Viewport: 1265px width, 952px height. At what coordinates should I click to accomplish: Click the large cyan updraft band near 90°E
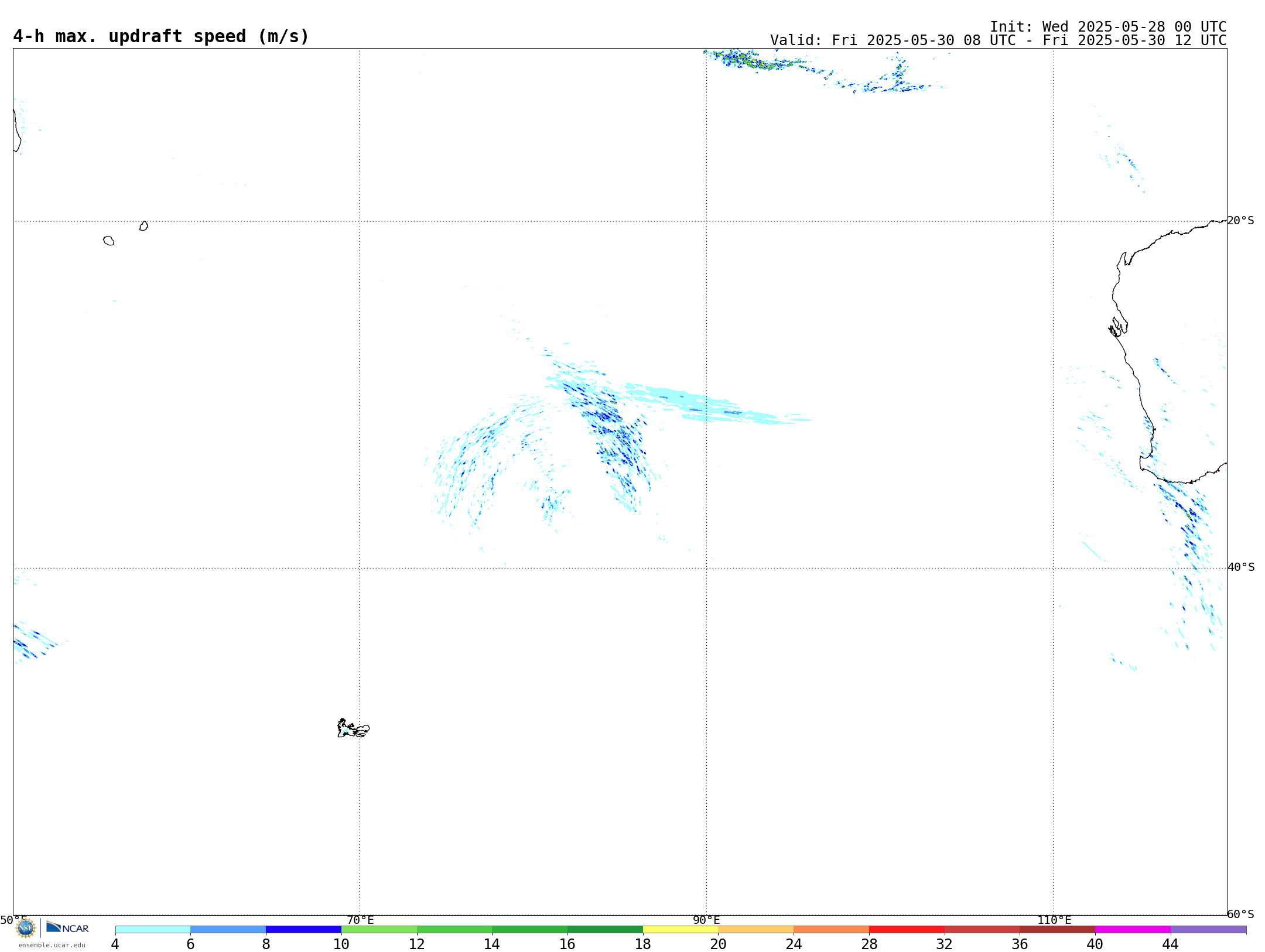point(714,404)
